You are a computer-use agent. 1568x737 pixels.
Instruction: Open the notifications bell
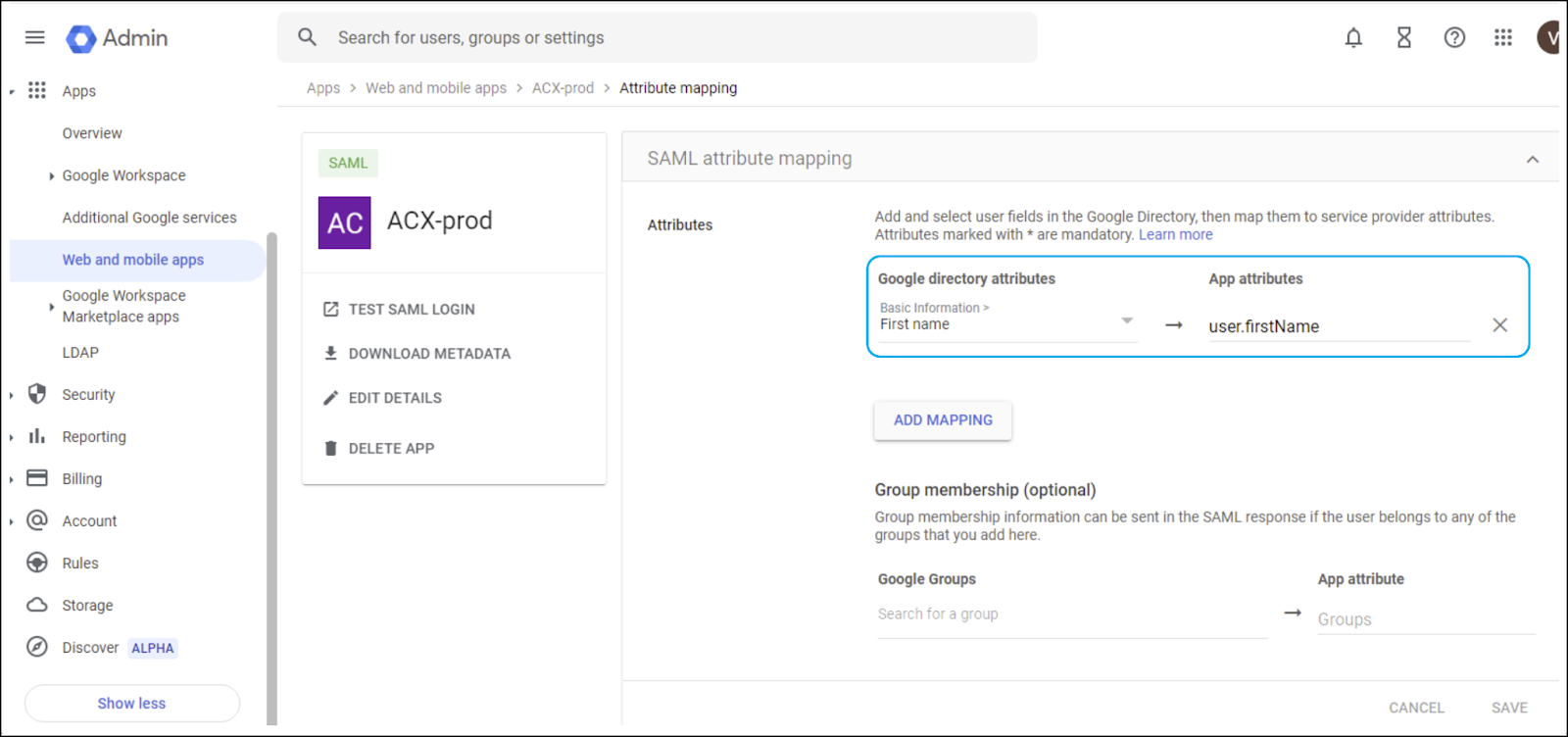click(1353, 37)
